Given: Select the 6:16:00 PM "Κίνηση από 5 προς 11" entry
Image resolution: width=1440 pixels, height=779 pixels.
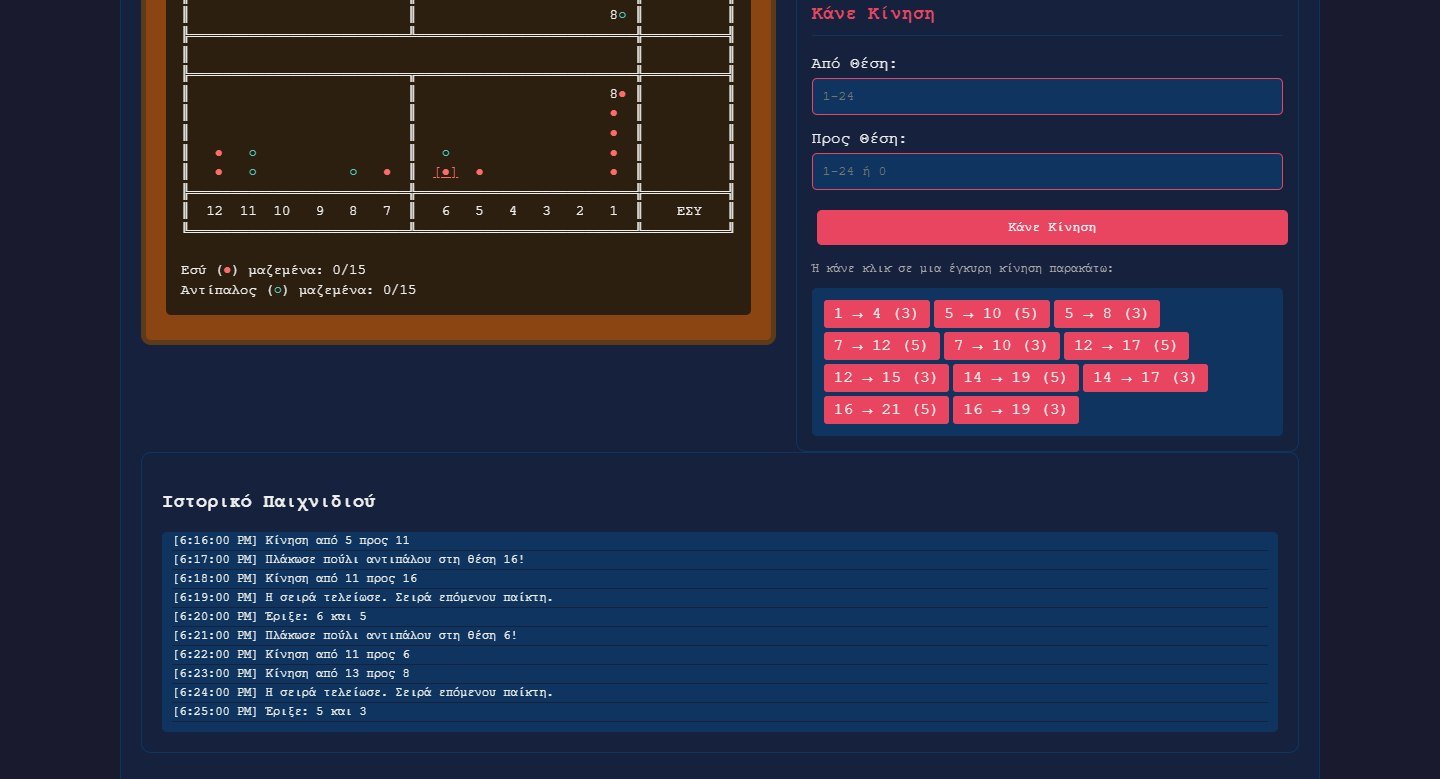Looking at the screenshot, I should click(720, 541).
